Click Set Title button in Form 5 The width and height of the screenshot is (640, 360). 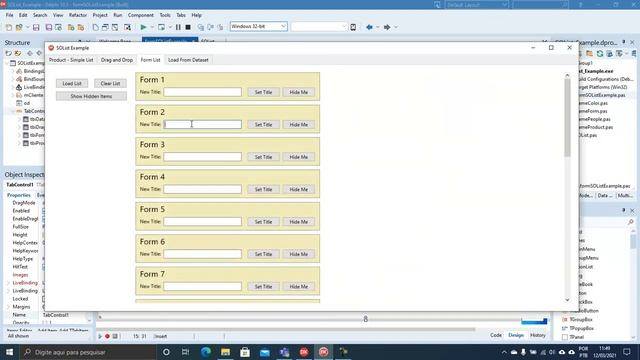pyautogui.click(x=263, y=222)
